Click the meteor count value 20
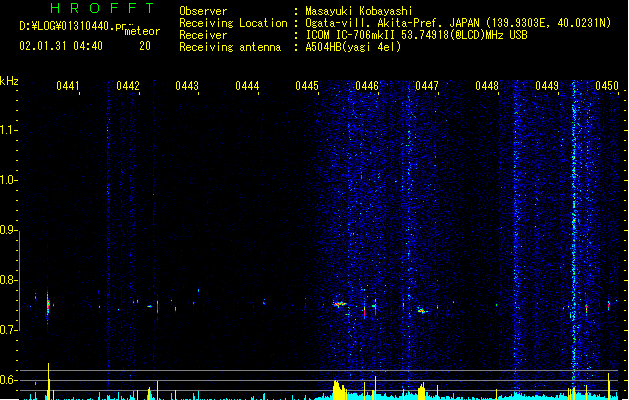Image resolution: width=629 pixels, height=400 pixels. coord(145,46)
